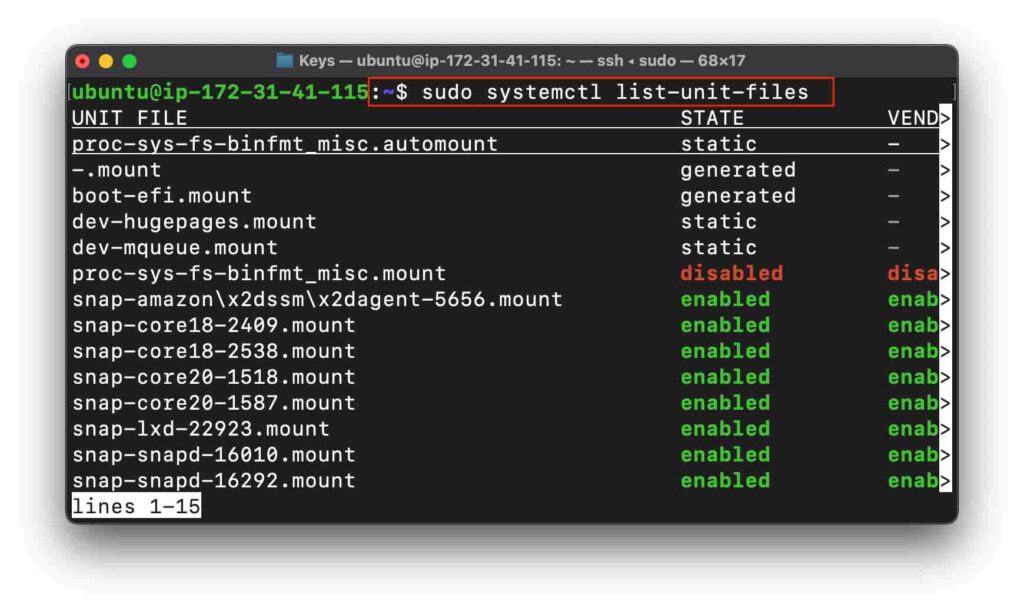Click the STATE column header
Screen dimensions: 1024x611
click(712, 119)
